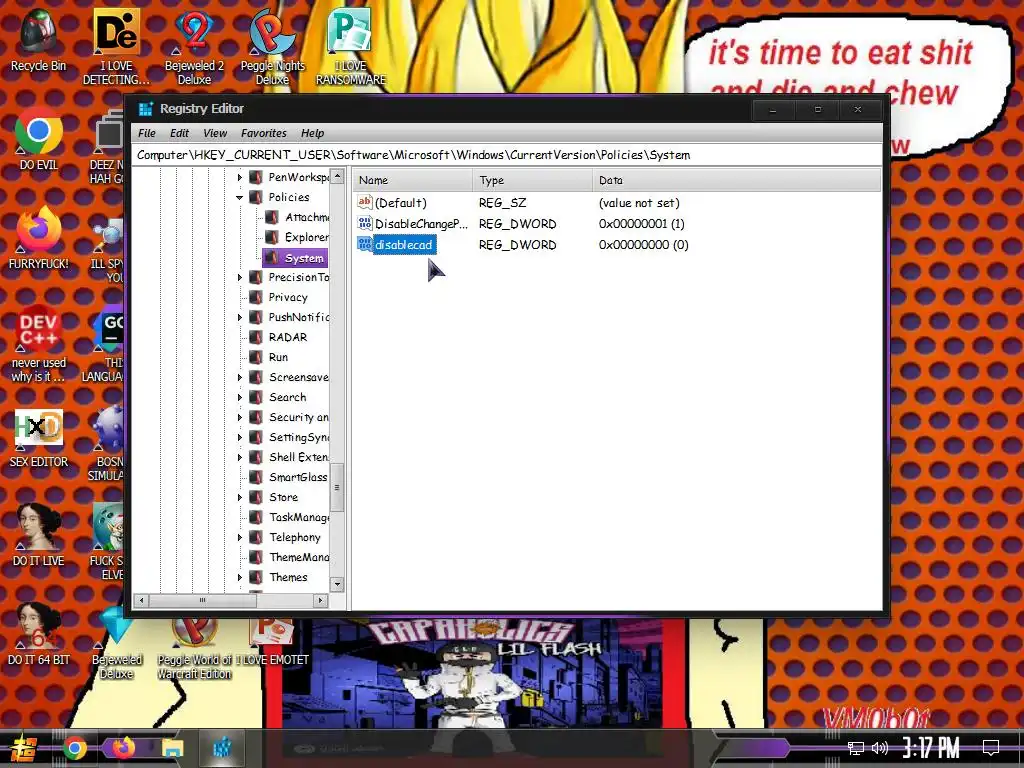Click tree horizontal scrollbar right arrow

320,600
